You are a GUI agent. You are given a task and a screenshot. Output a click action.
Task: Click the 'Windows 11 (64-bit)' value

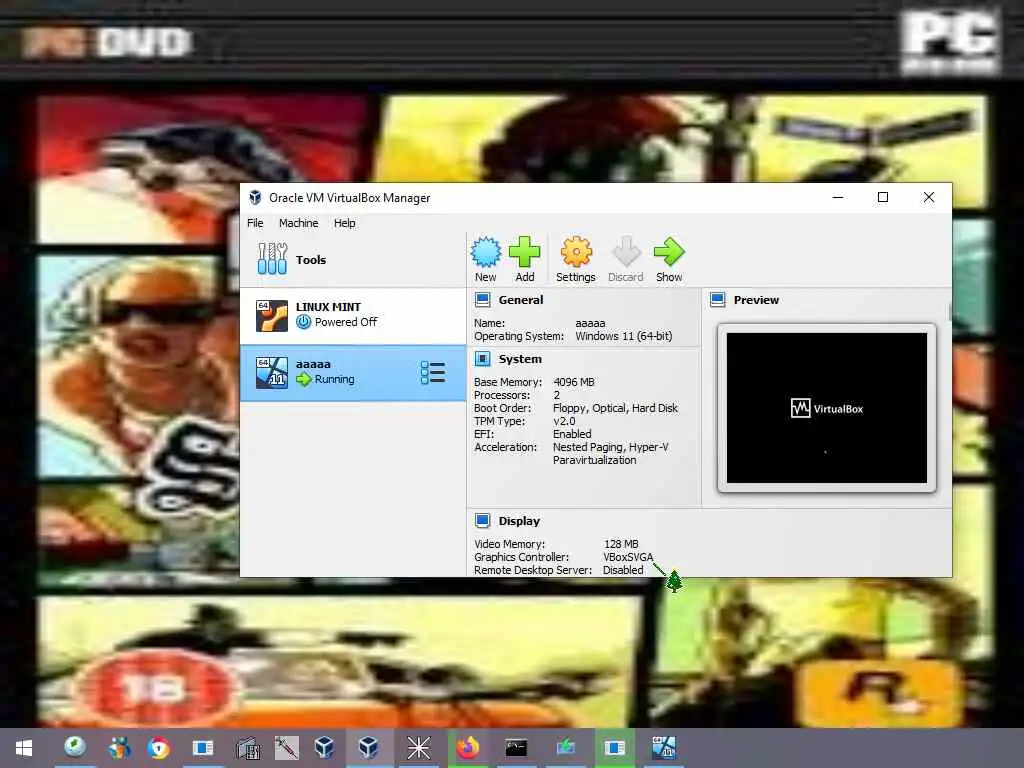click(x=624, y=336)
